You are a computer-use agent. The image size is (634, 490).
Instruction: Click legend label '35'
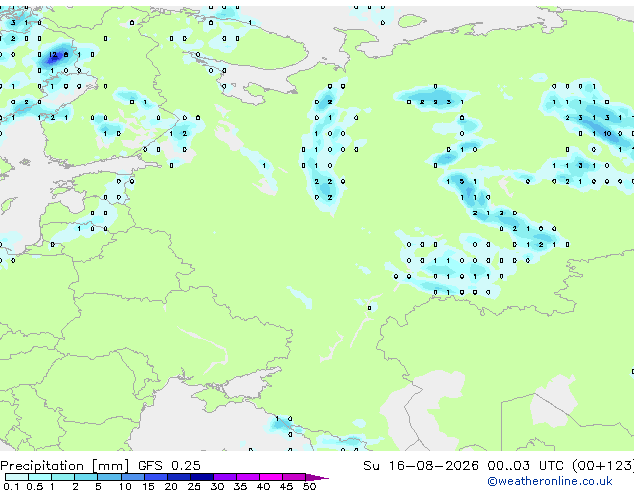click(x=240, y=486)
